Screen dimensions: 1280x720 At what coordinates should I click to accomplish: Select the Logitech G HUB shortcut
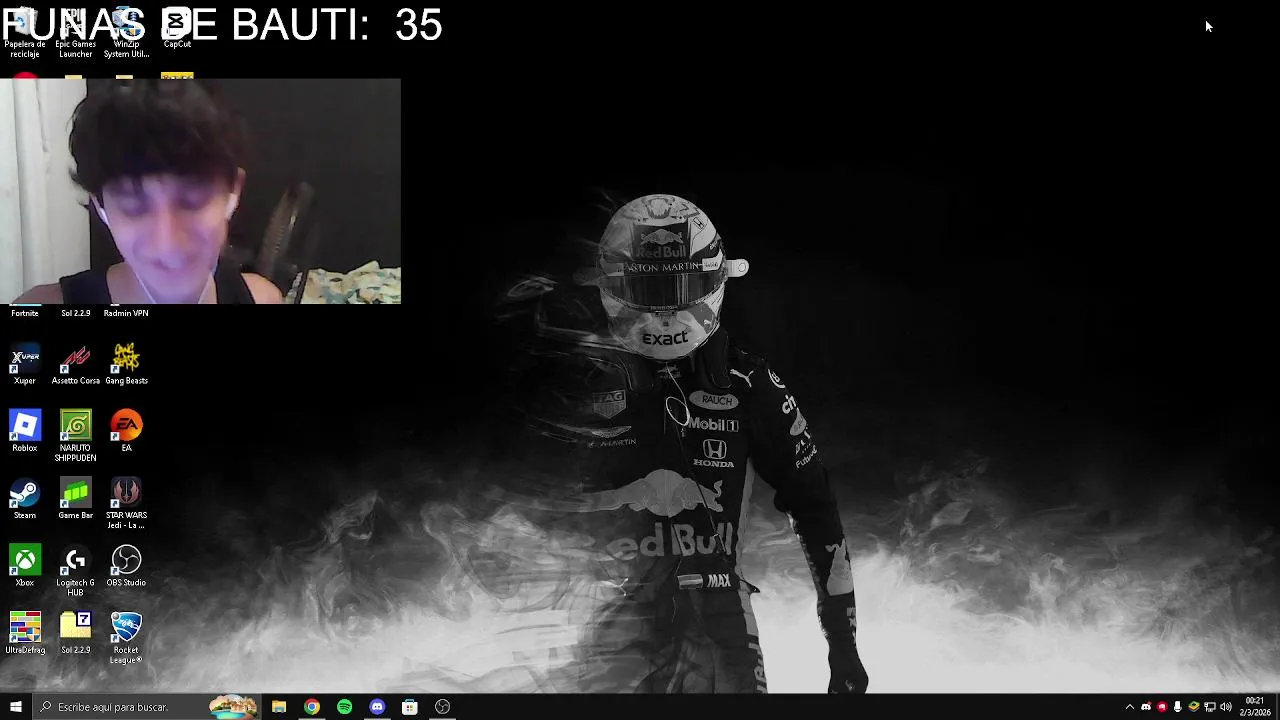(75, 570)
